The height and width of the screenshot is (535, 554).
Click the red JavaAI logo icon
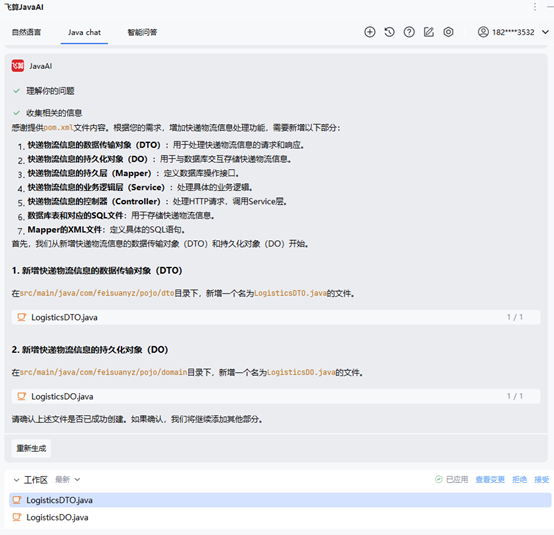tap(18, 66)
